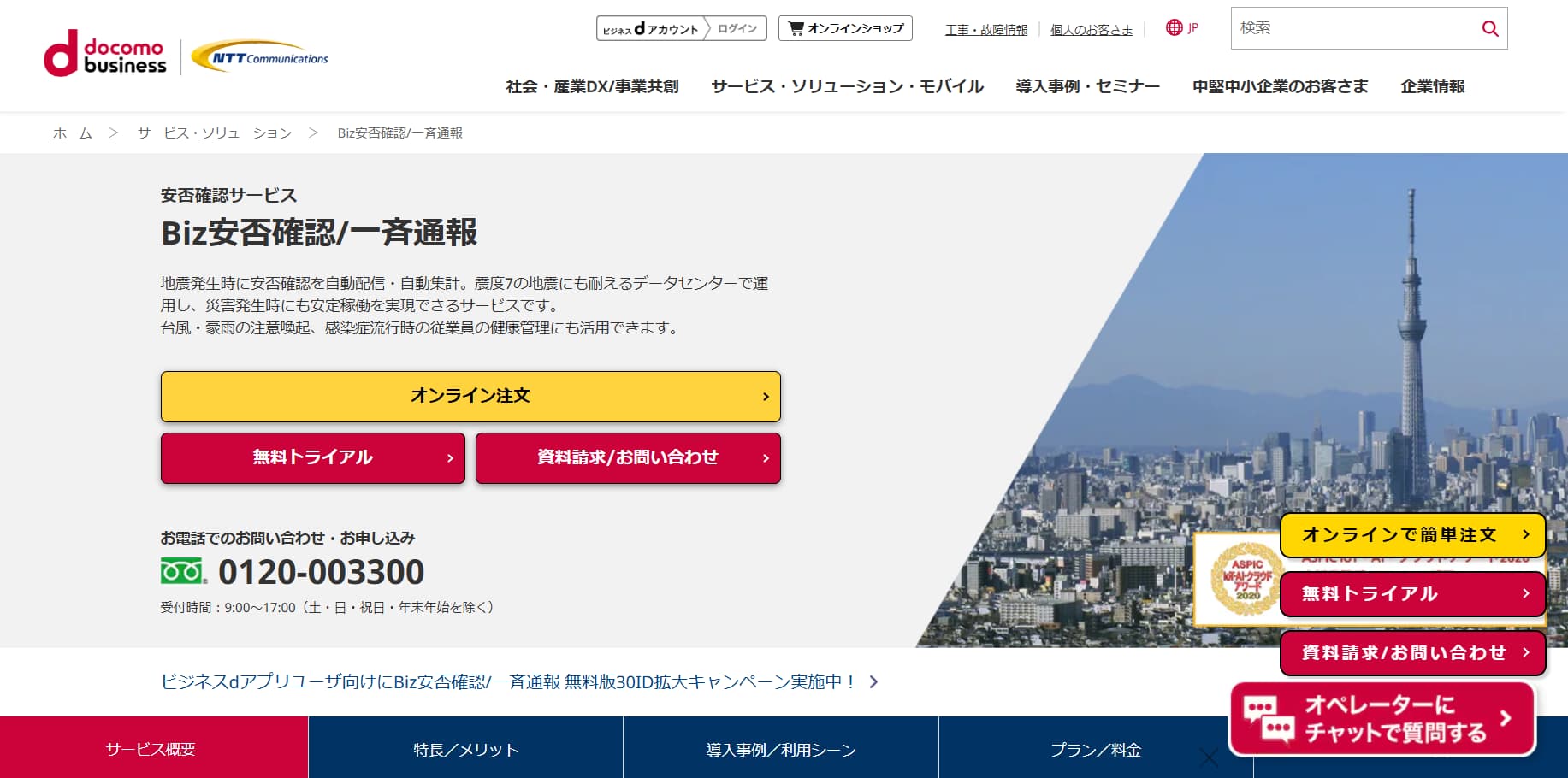Click floating 無料トライアル button

(x=1412, y=593)
